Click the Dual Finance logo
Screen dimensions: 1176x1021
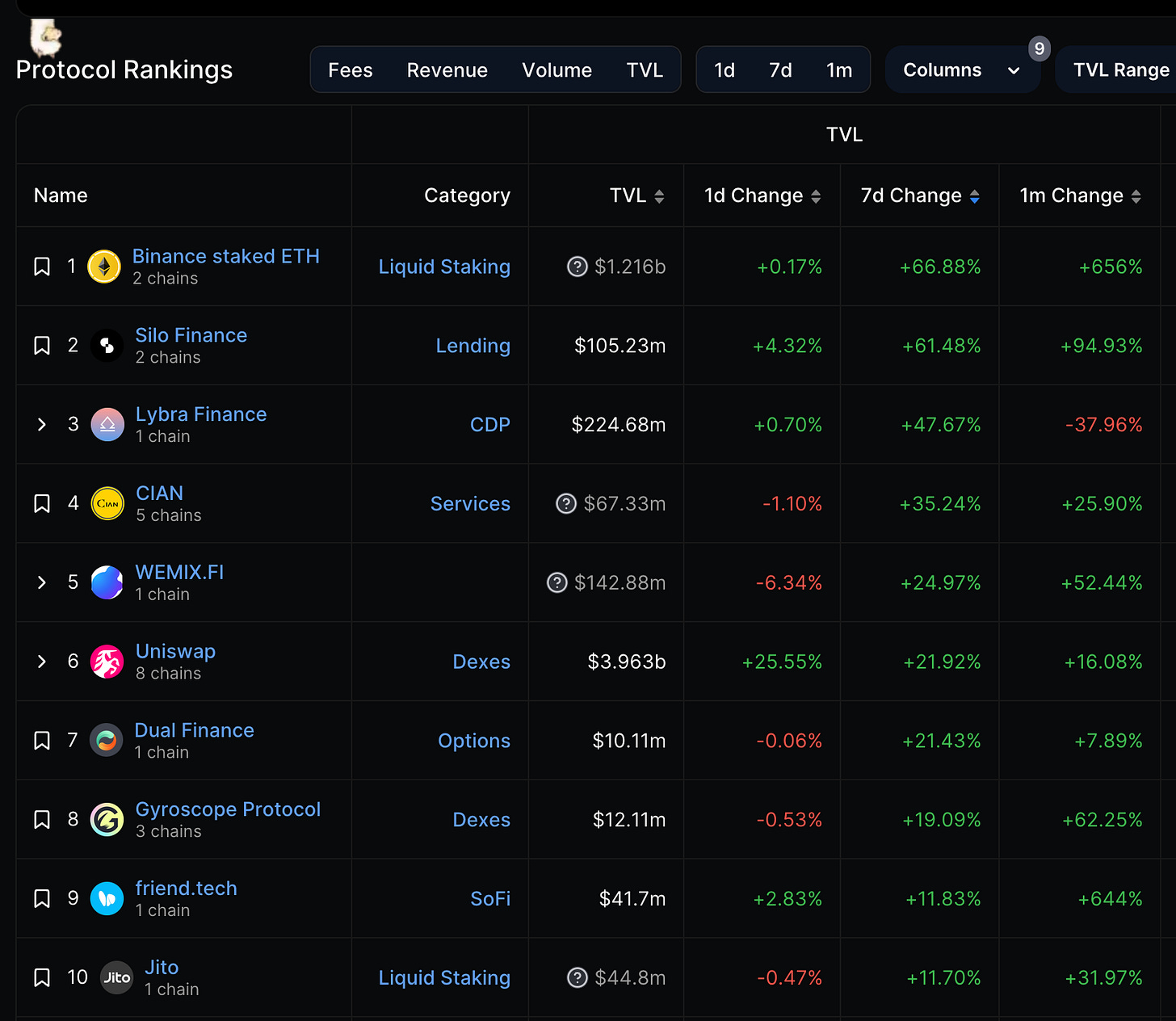[x=106, y=740]
